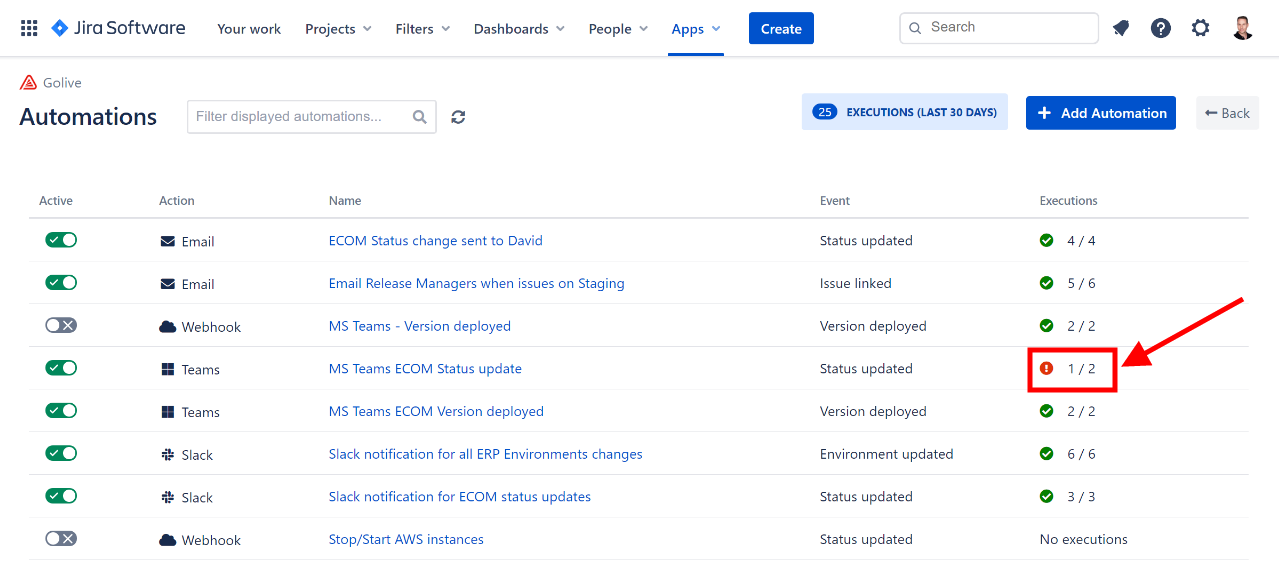Expand the Filters dropdown menu
This screenshot has width=1279, height=565.
click(x=422, y=29)
